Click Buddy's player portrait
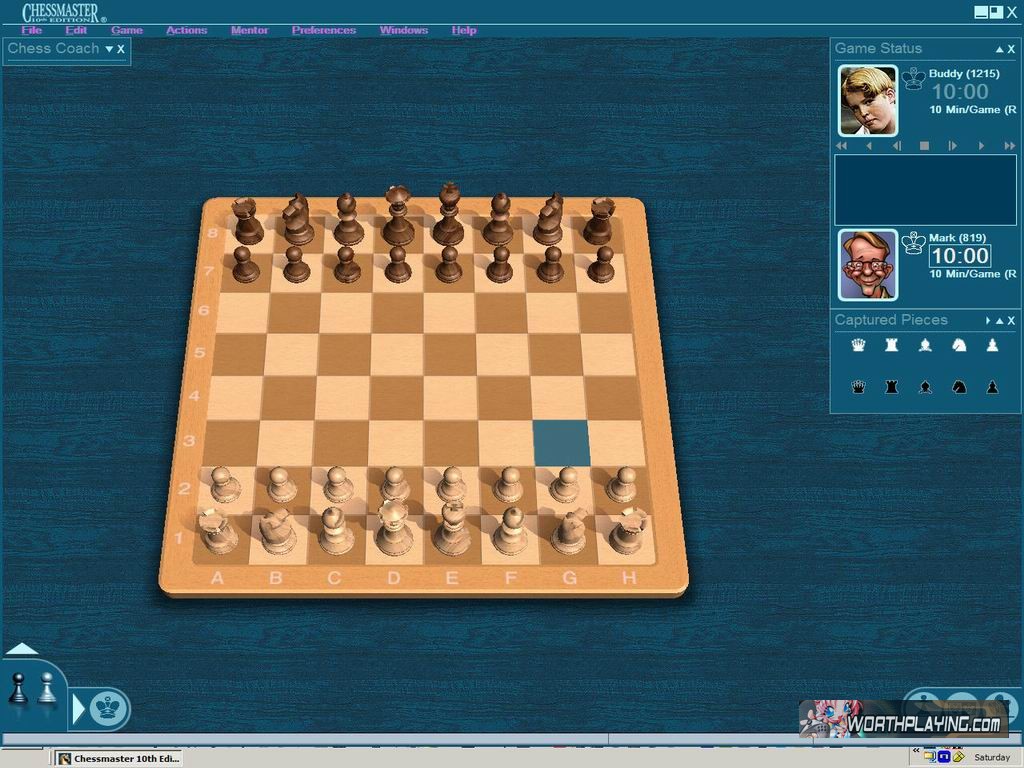This screenshot has height=768, width=1024. (867, 101)
